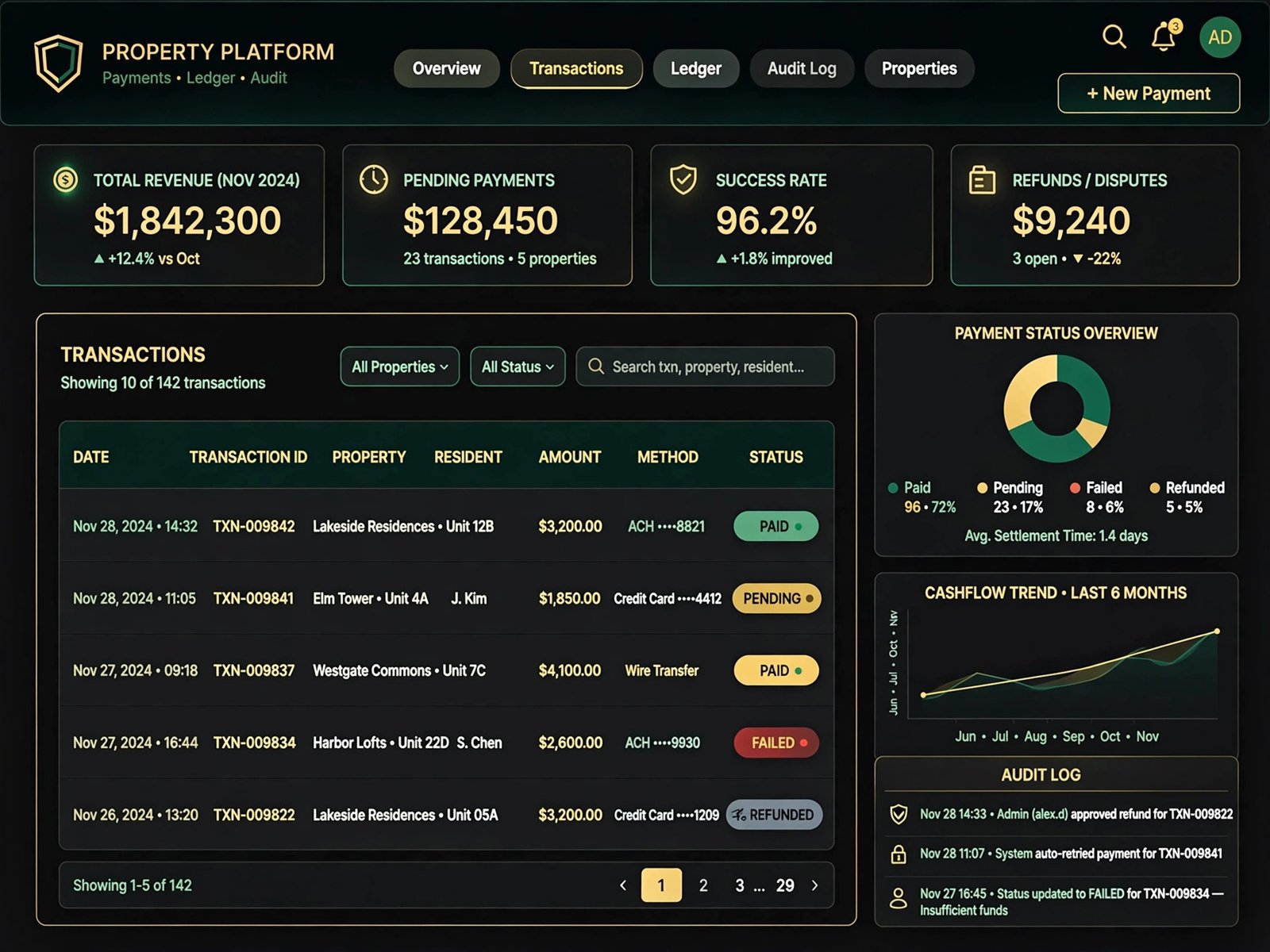Viewport: 1270px width, 952px height.
Task: Click the STATUS column header
Action: 776,457
